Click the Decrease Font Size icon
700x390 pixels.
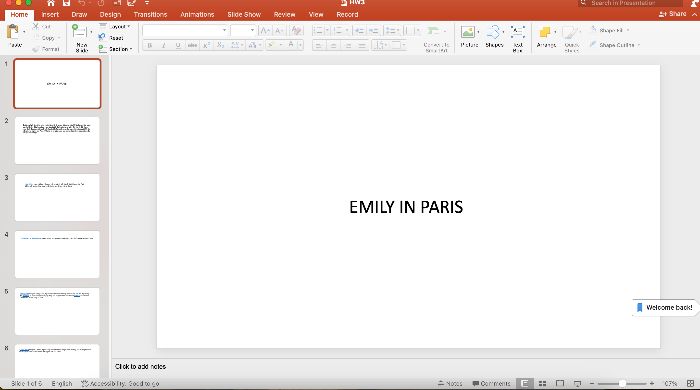click(x=279, y=30)
